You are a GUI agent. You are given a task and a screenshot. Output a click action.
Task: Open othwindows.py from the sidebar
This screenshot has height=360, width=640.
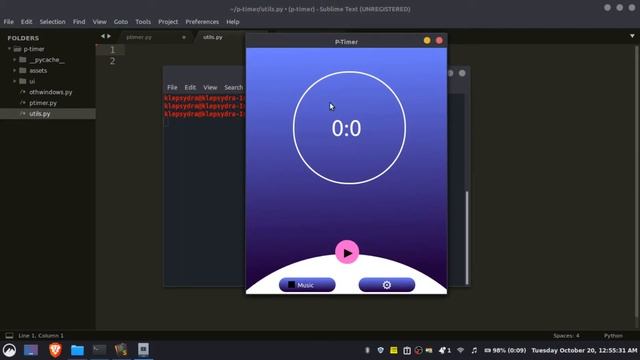click(x=51, y=92)
